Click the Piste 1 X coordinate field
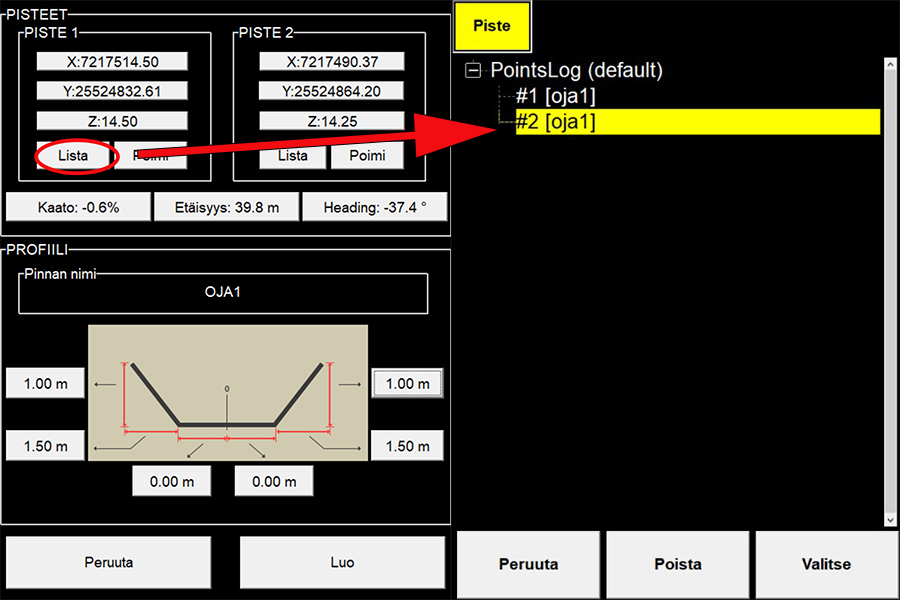900x600 pixels. coord(112,61)
